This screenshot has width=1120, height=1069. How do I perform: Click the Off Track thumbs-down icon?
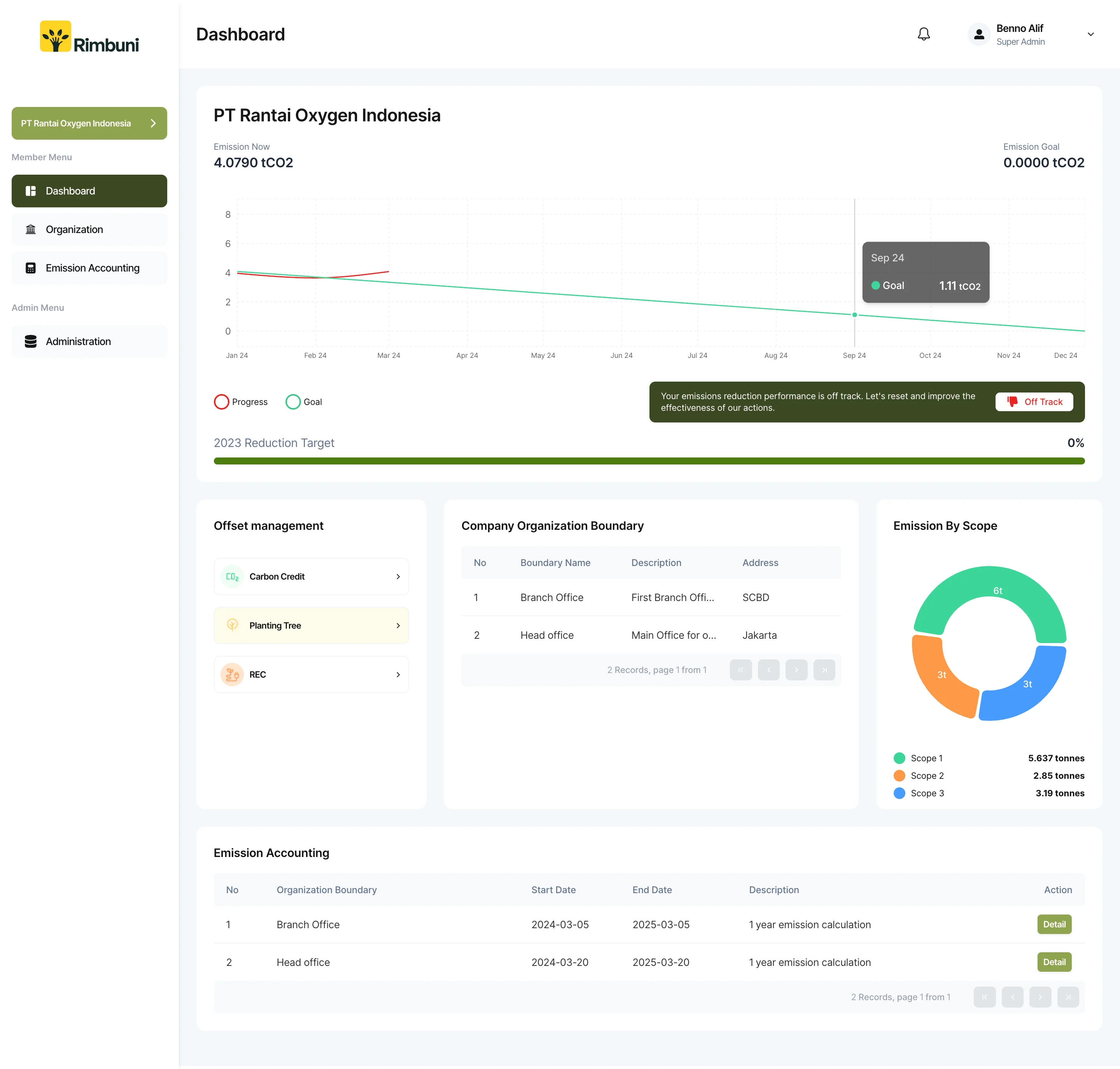tap(1012, 401)
